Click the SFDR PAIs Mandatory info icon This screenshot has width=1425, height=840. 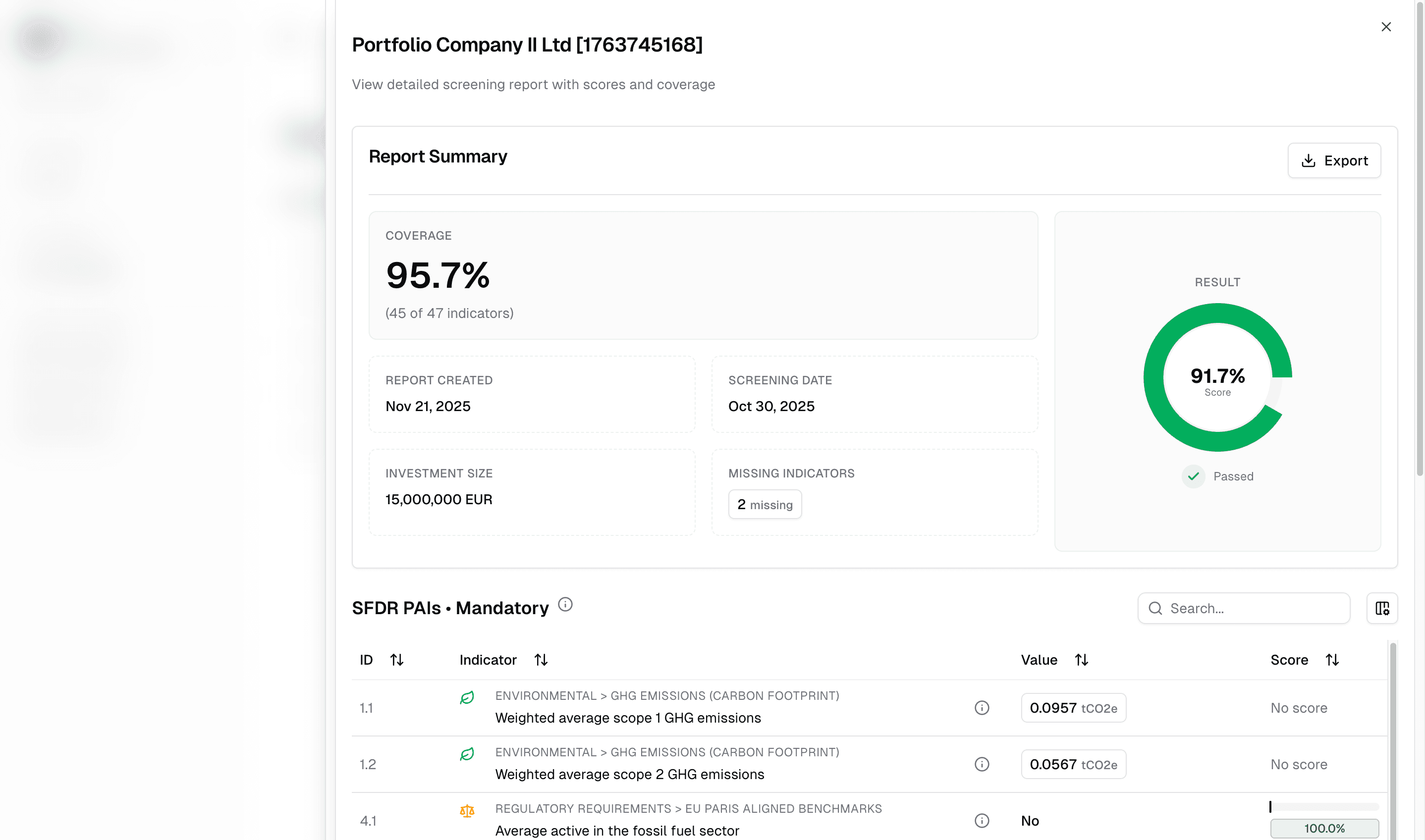[565, 605]
